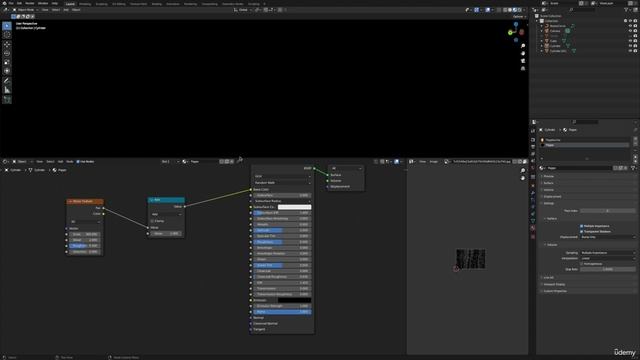This screenshot has height=360, width=640.
Task: Expand the Viewport Display panel
Action: [x=553, y=284]
